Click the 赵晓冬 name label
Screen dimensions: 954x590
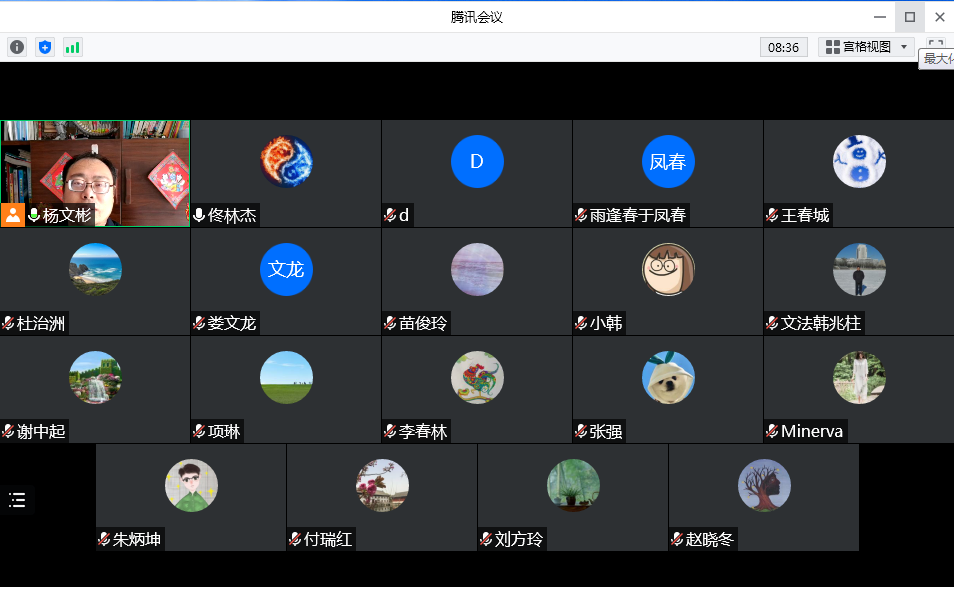point(709,540)
